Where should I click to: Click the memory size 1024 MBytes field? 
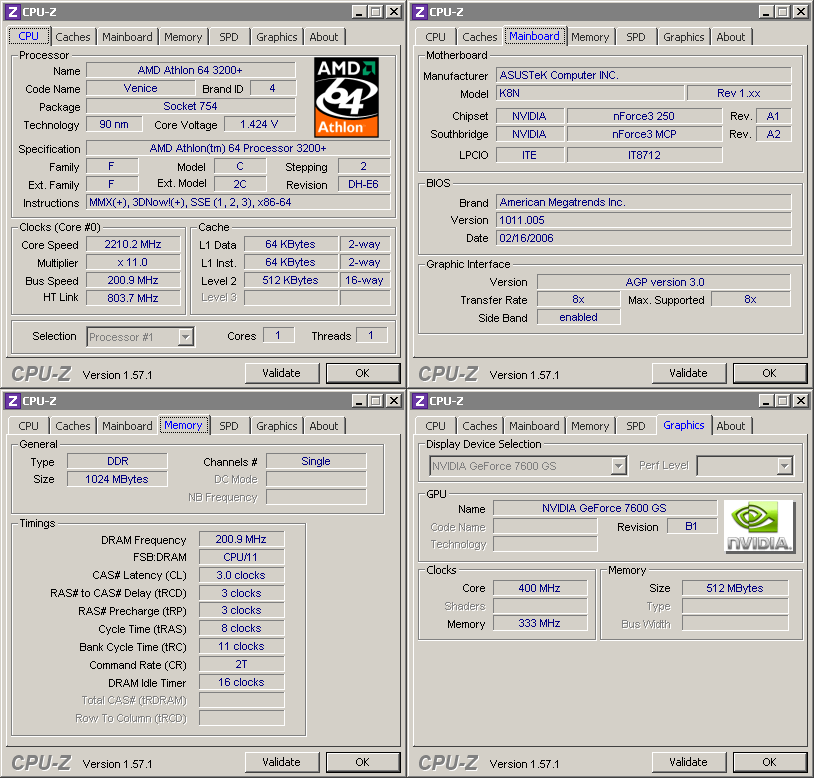click(x=117, y=479)
